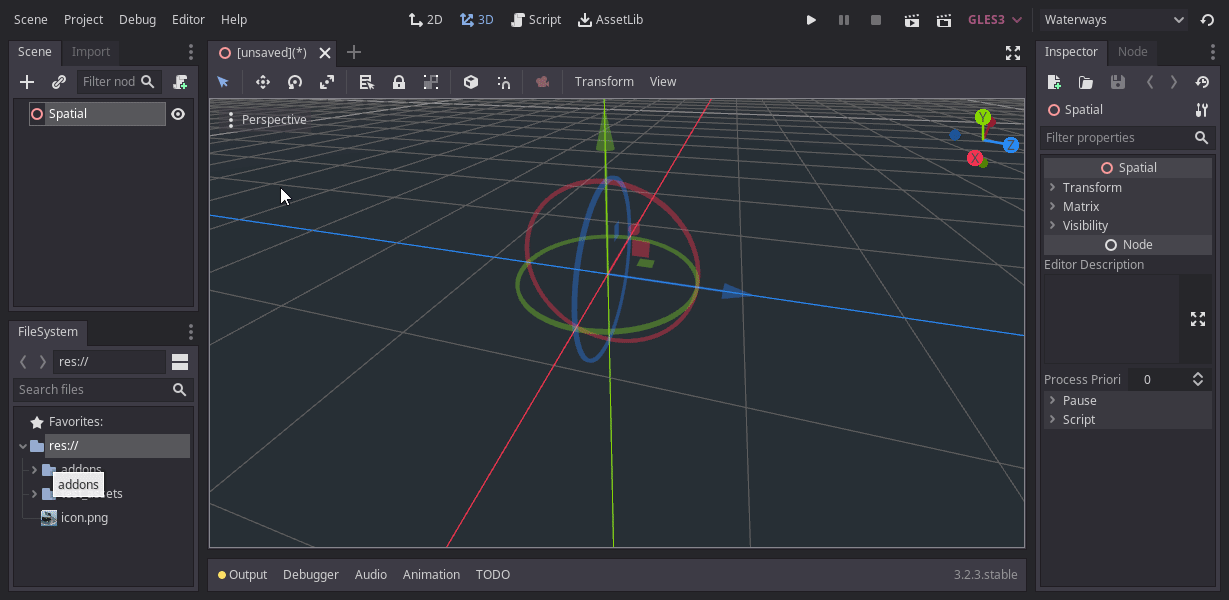This screenshot has height=600, width=1229.
Task: Play the project
Action: point(811,20)
